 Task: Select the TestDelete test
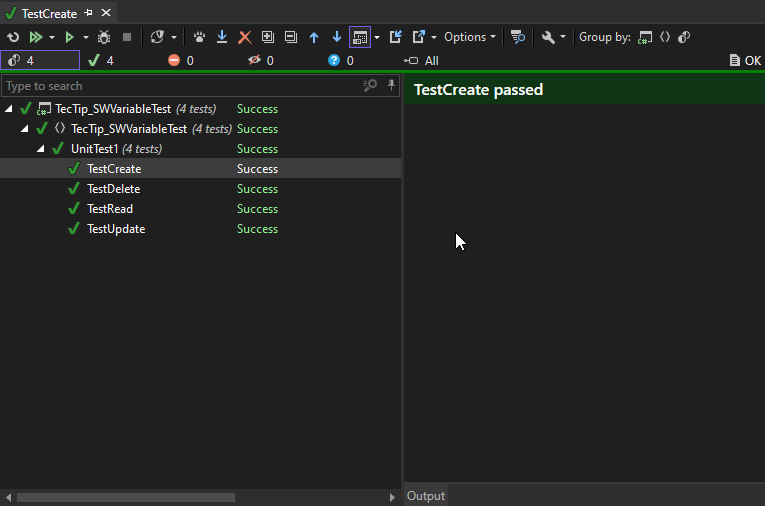click(x=201, y=189)
